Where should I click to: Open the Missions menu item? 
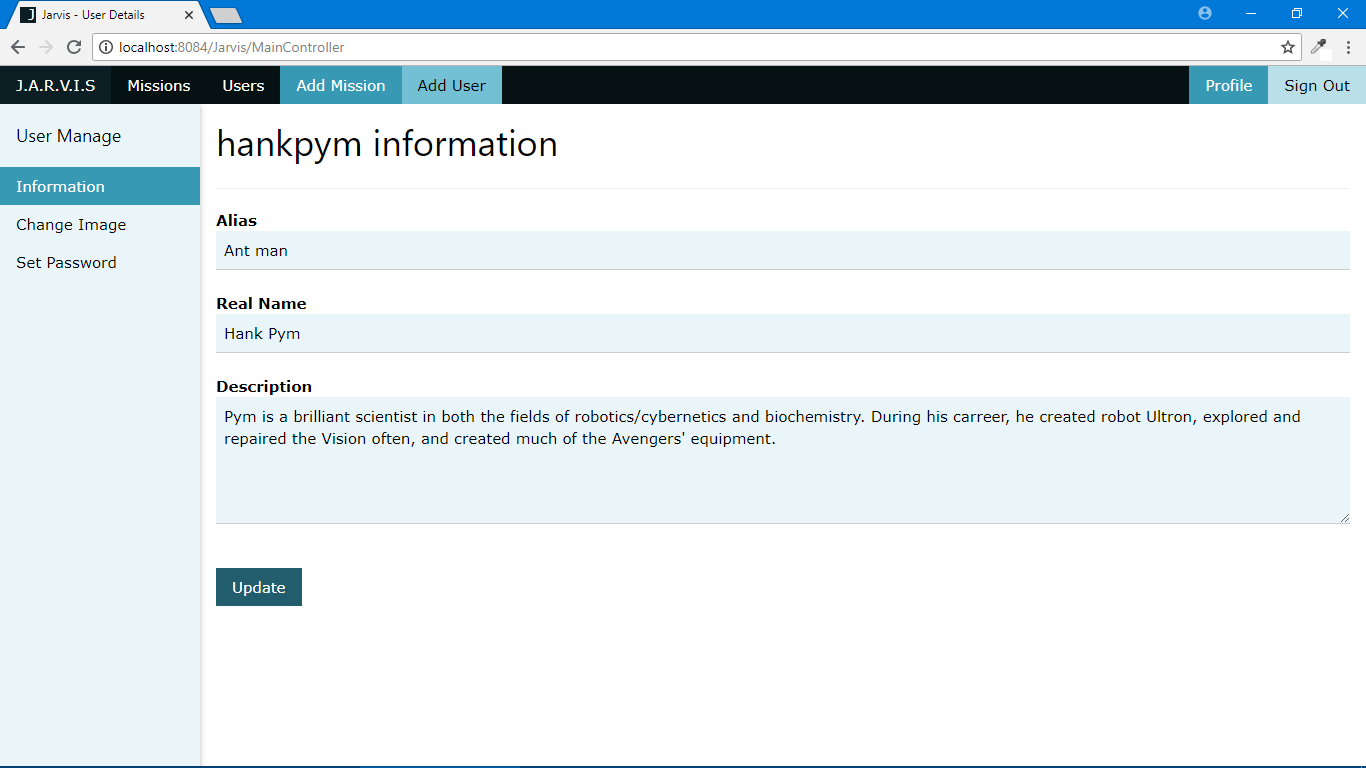tap(159, 85)
